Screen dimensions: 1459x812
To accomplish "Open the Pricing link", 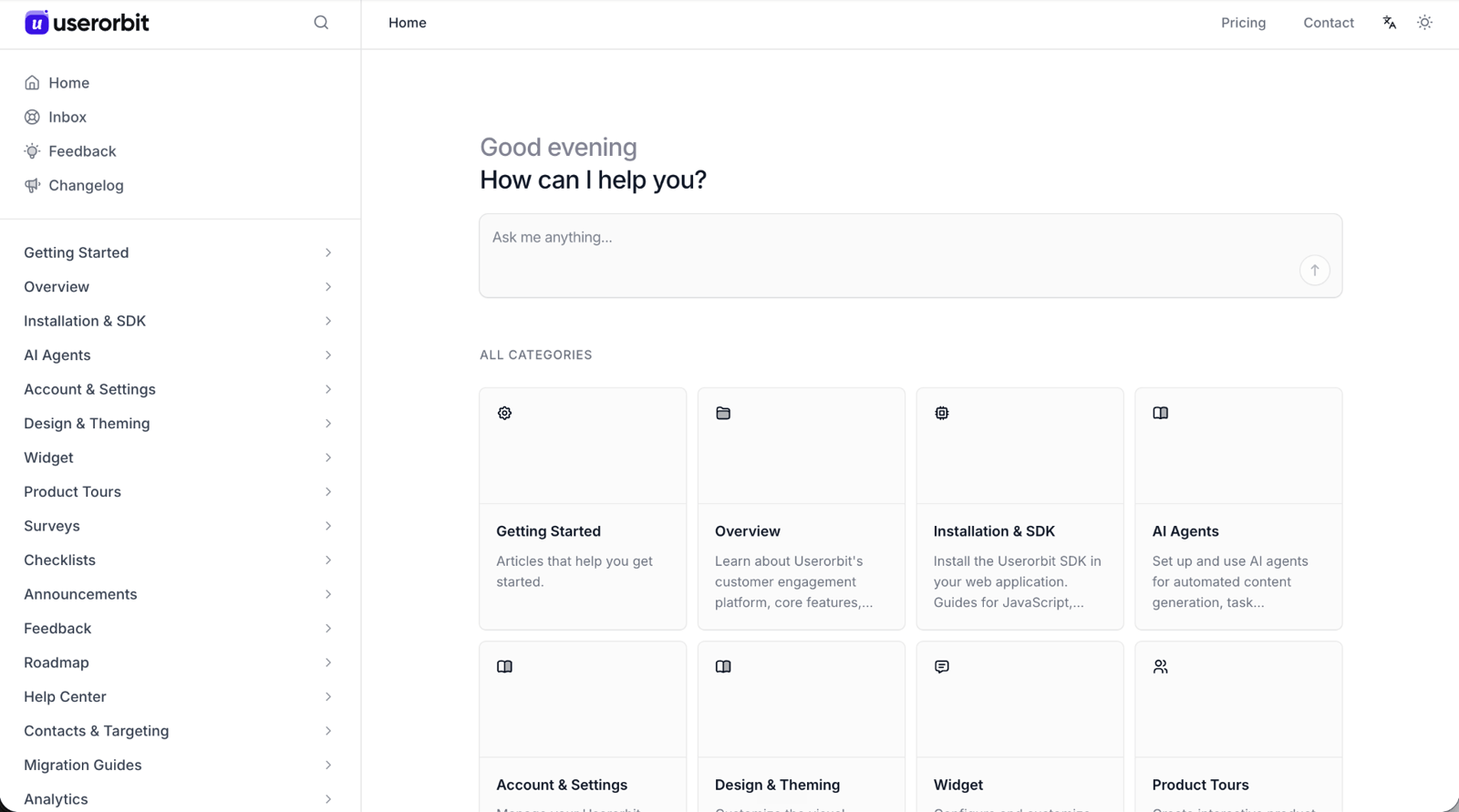I will (x=1244, y=23).
